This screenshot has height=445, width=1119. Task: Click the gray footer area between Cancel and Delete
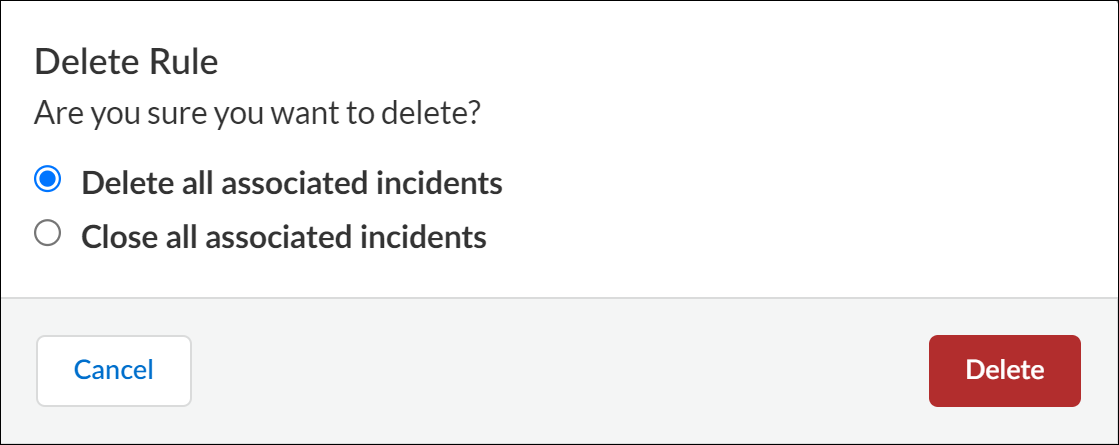(560, 371)
